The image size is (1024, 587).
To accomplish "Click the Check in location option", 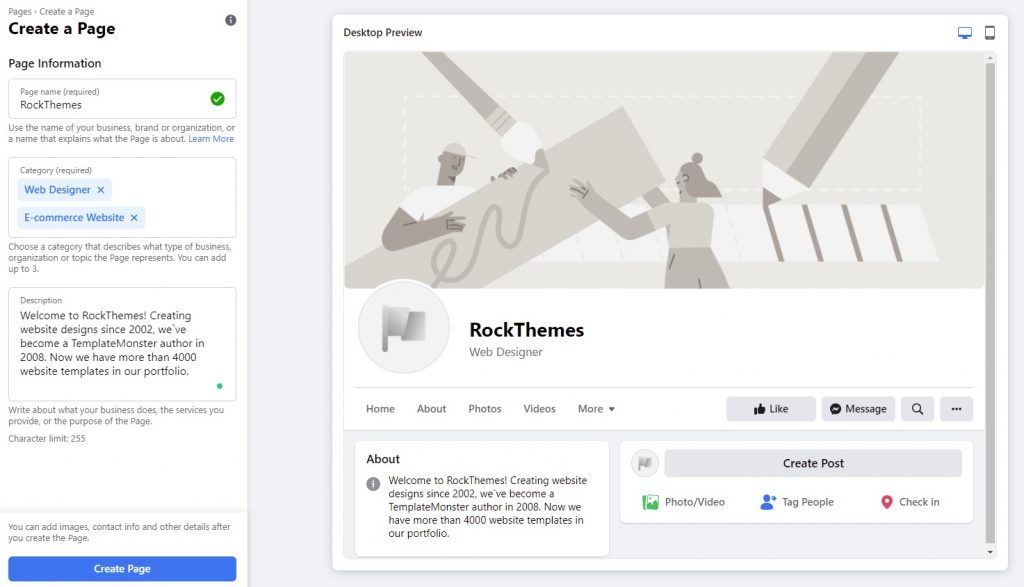I will 909,502.
